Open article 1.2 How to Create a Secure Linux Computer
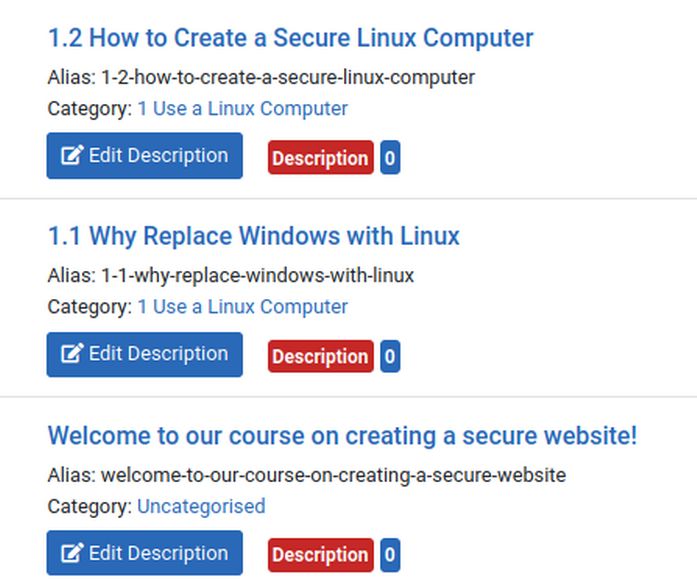Screen dimensions: 697x582 pos(290,38)
